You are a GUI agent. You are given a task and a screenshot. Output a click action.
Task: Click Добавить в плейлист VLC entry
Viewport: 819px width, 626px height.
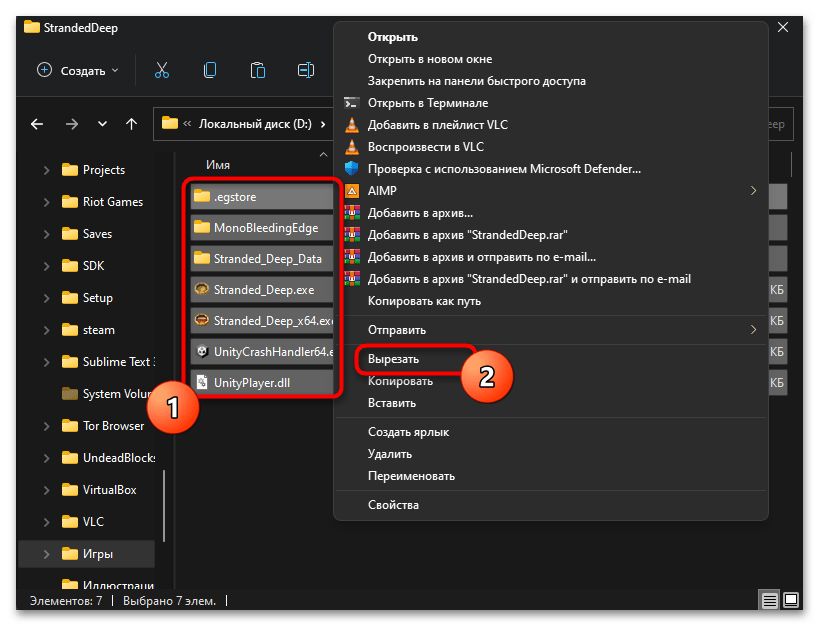[x=441, y=125]
